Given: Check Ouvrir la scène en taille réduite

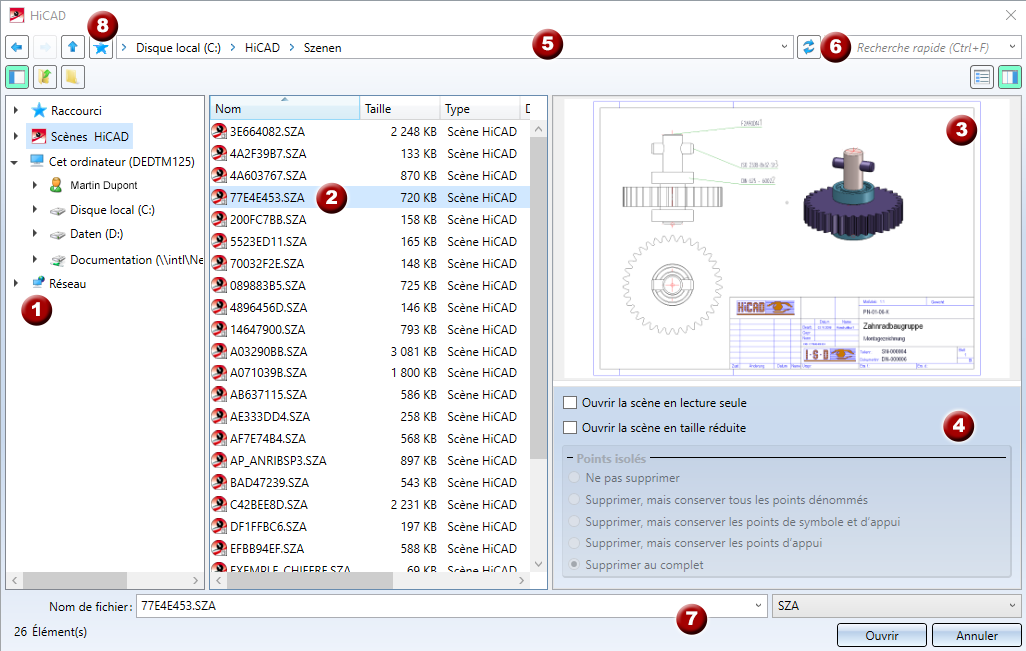Looking at the screenshot, I should tap(570, 428).
